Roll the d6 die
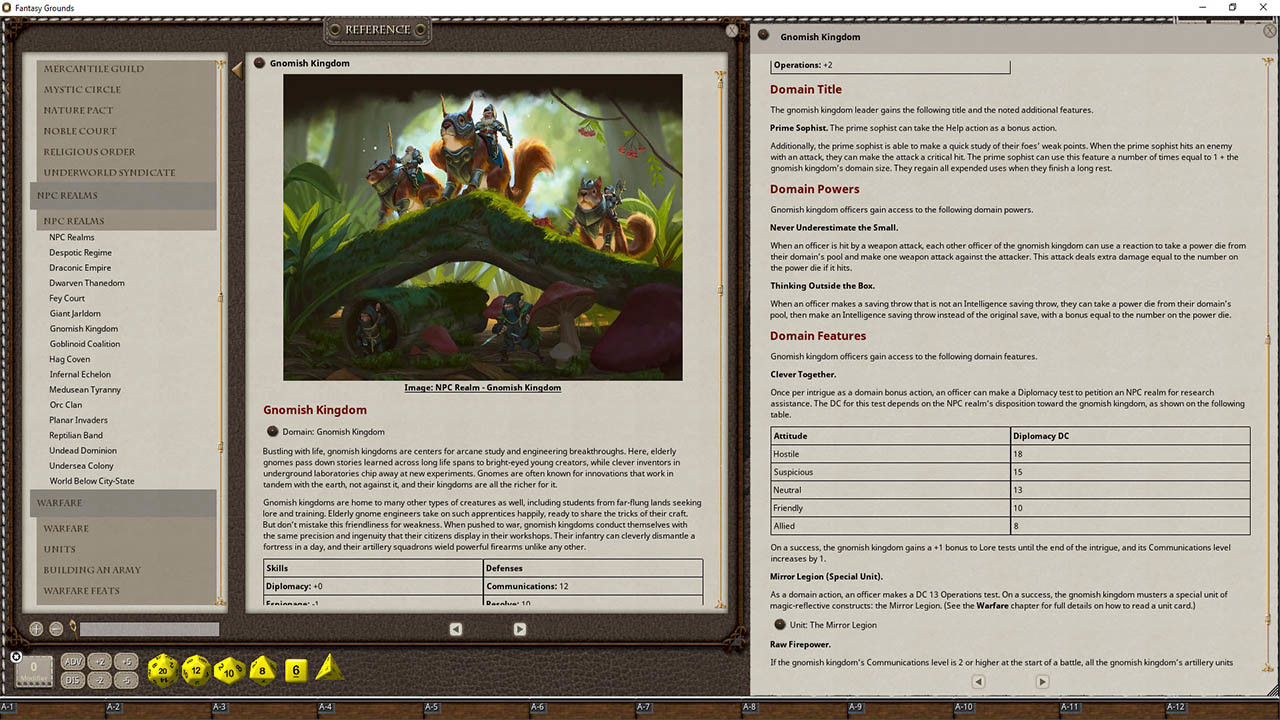This screenshot has height=720, width=1280. click(x=294, y=671)
